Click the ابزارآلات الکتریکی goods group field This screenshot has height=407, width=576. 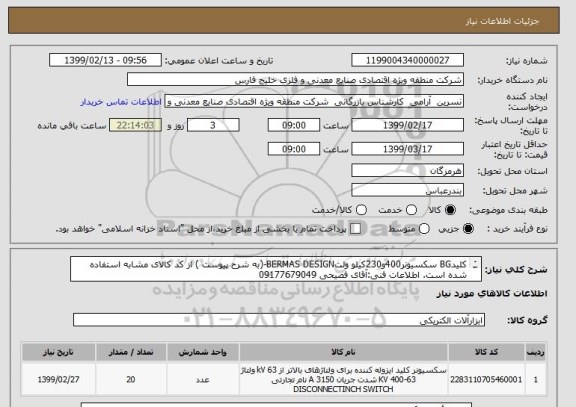point(279,320)
